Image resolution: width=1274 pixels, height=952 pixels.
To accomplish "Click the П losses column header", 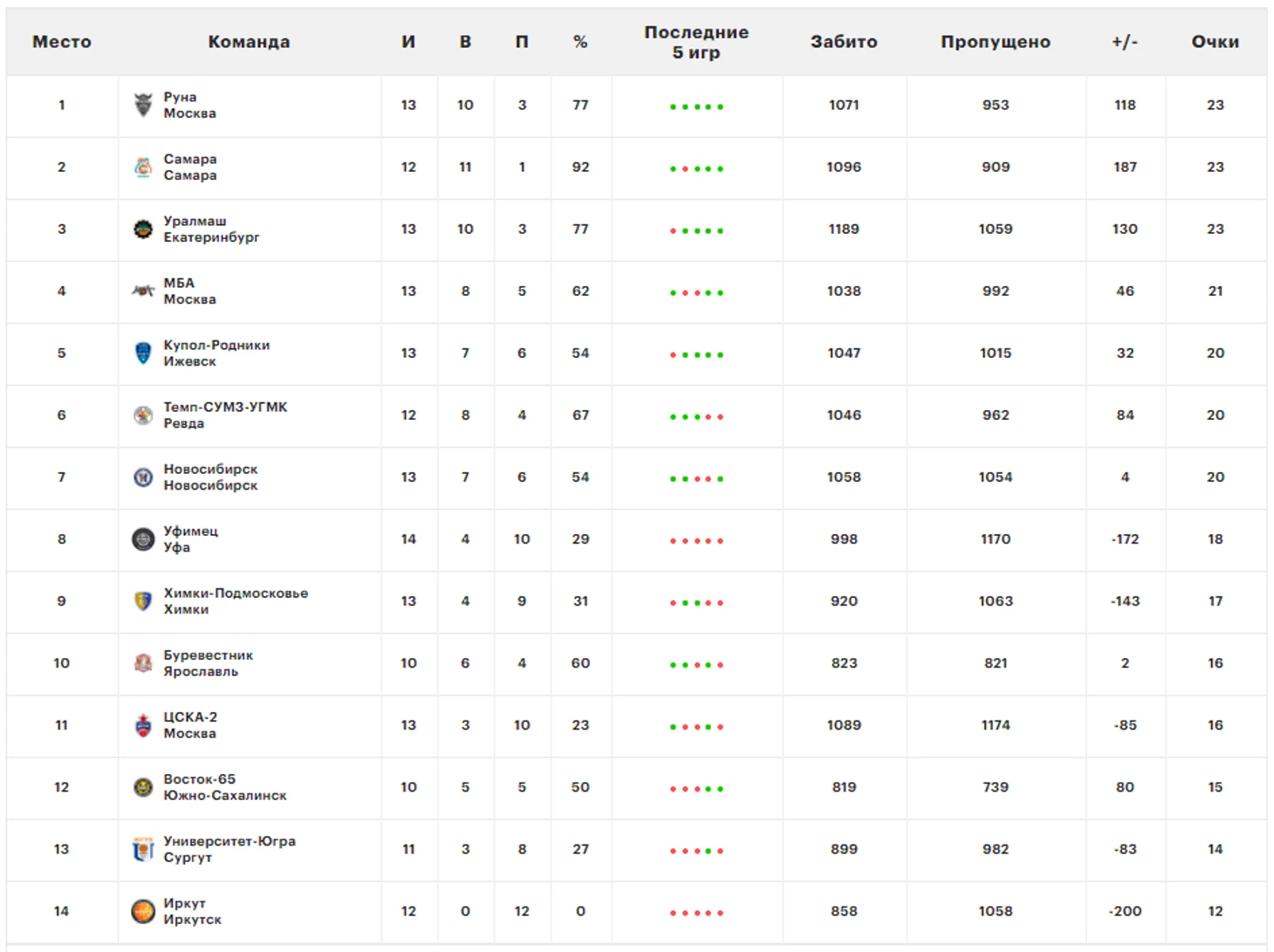I will (x=522, y=42).
